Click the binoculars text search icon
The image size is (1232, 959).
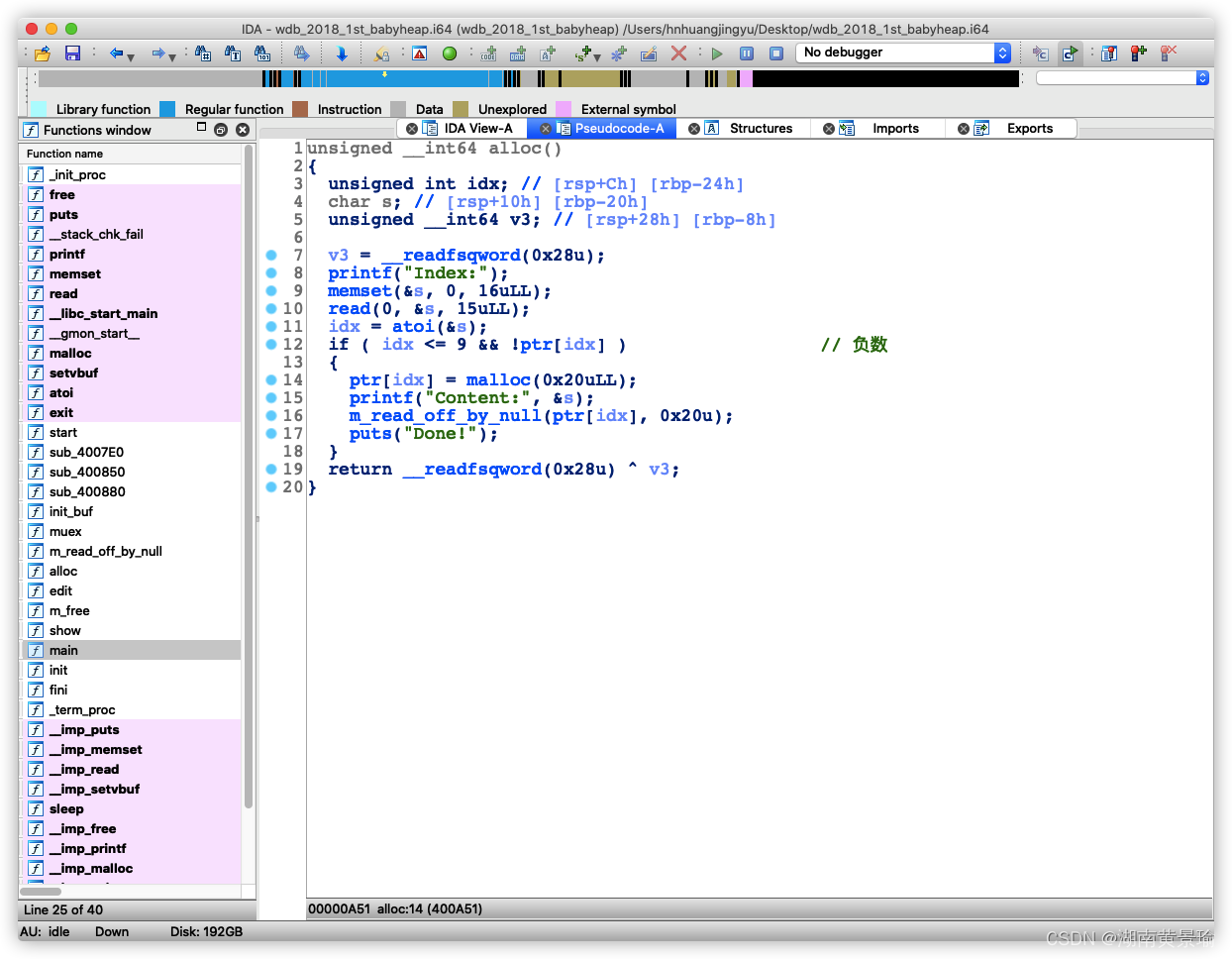pyautogui.click(x=233, y=53)
